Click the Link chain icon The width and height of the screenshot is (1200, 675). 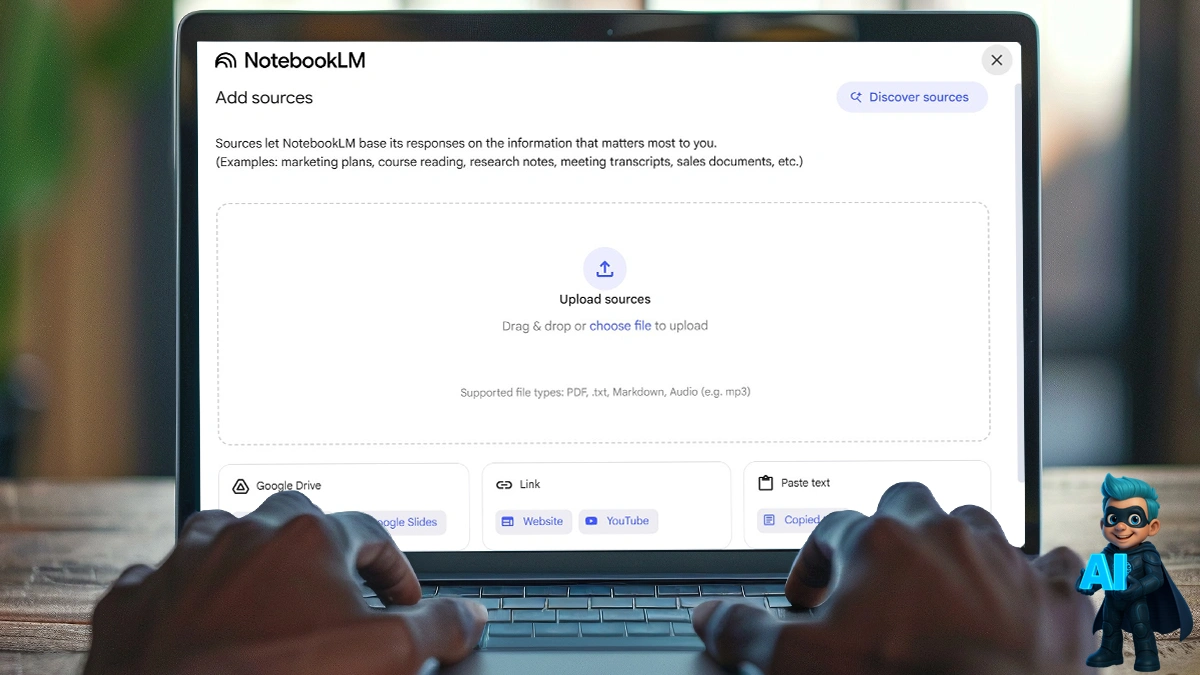504,485
